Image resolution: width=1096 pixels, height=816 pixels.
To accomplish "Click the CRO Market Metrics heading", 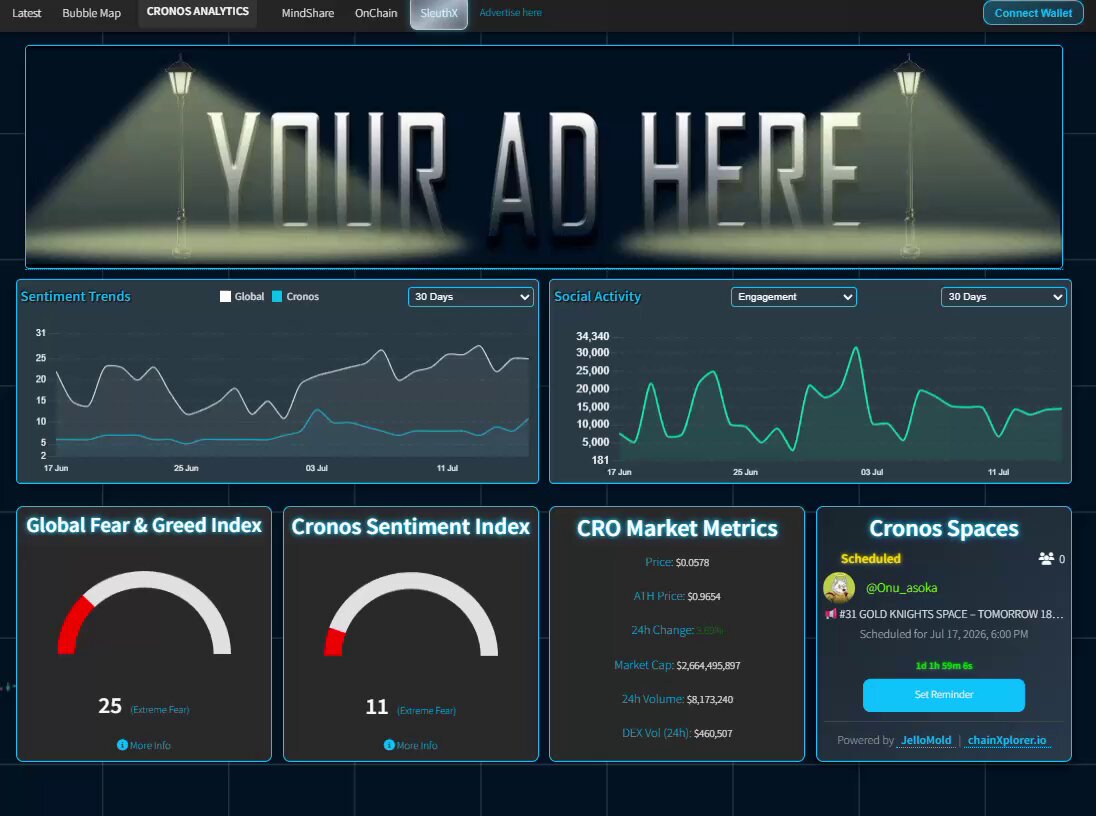I will [677, 529].
